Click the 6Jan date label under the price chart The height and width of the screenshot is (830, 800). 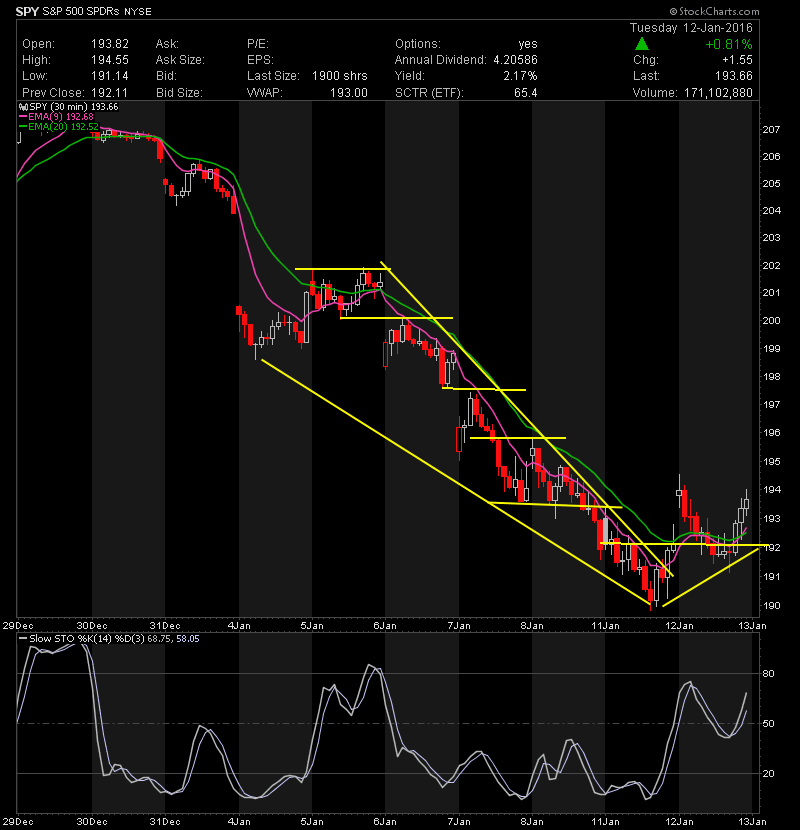tap(385, 626)
